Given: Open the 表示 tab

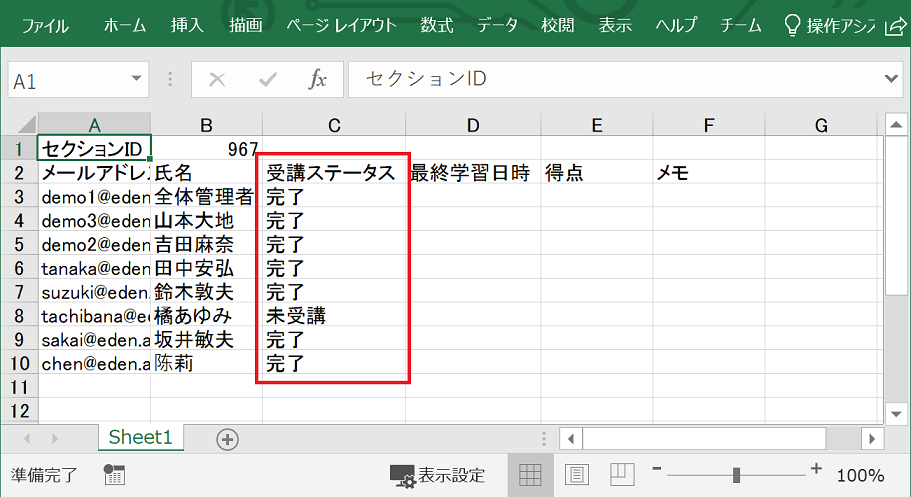Looking at the screenshot, I should (x=615, y=26).
